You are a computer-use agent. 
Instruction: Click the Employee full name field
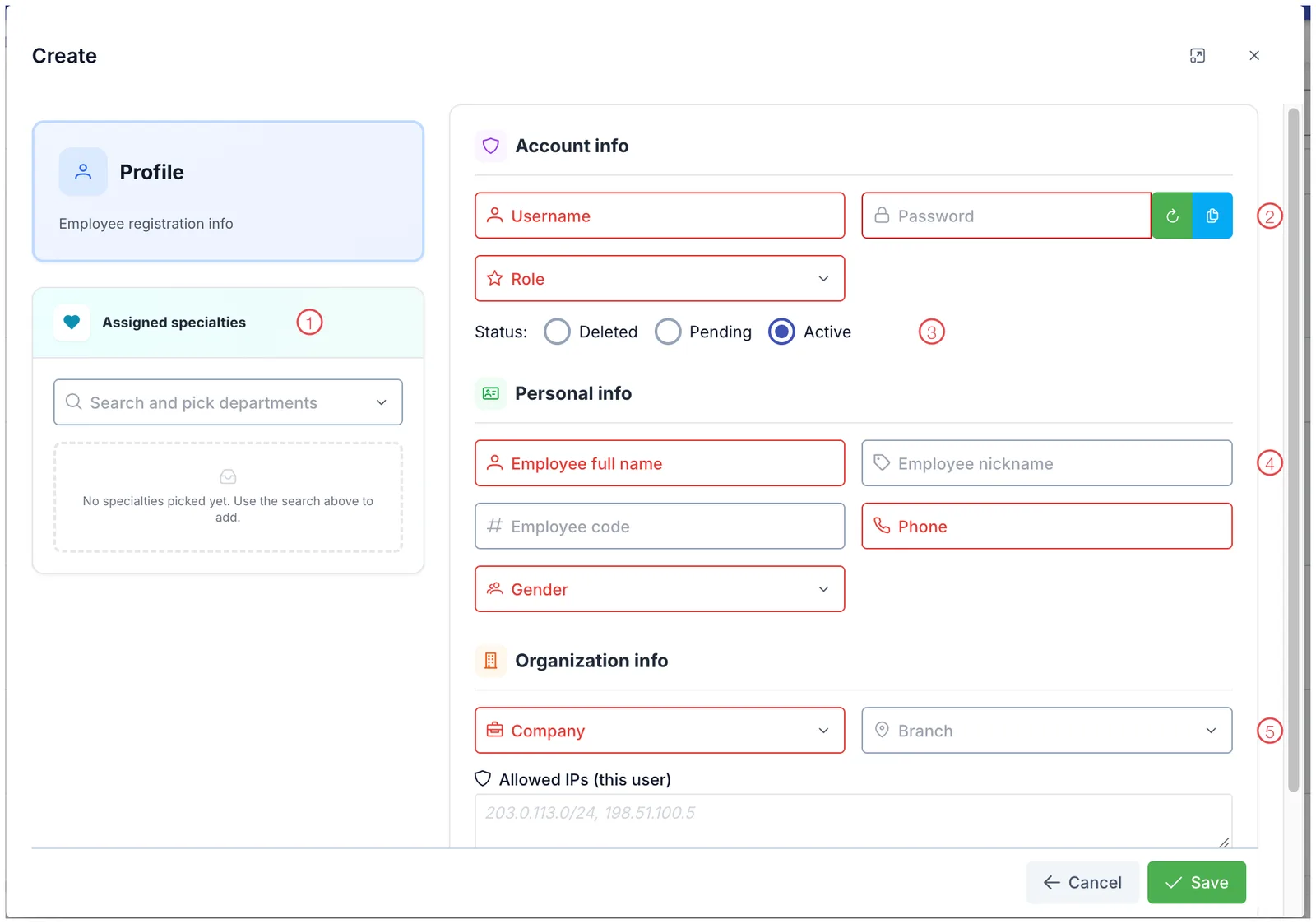pos(660,463)
